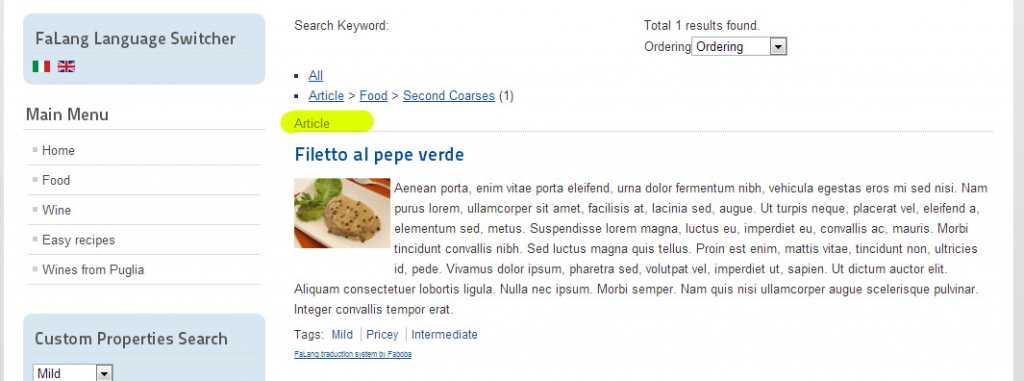1024x381 pixels.
Task: Open the FaLang translation system footer link
Action: tap(353, 354)
